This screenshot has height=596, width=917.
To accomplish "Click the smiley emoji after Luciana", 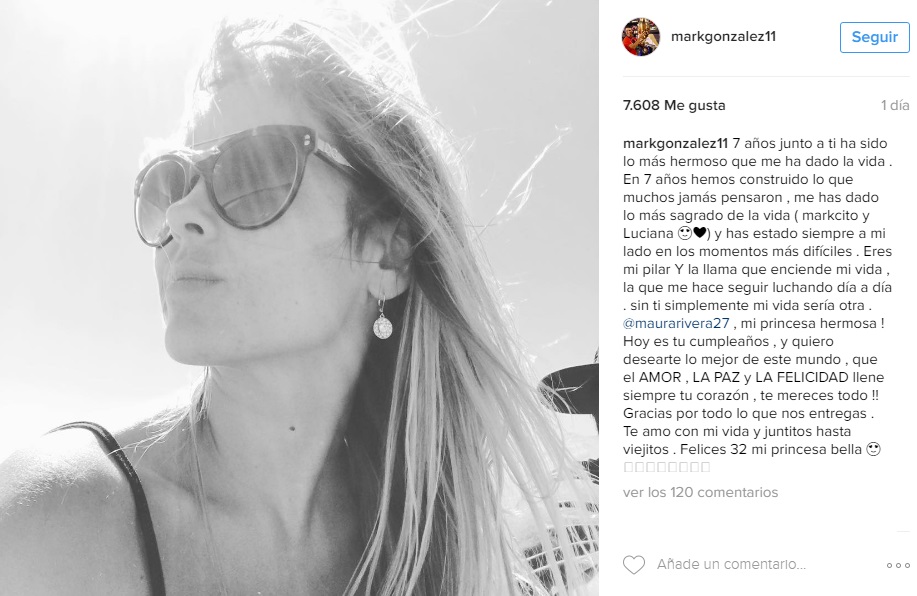I will (684, 233).
